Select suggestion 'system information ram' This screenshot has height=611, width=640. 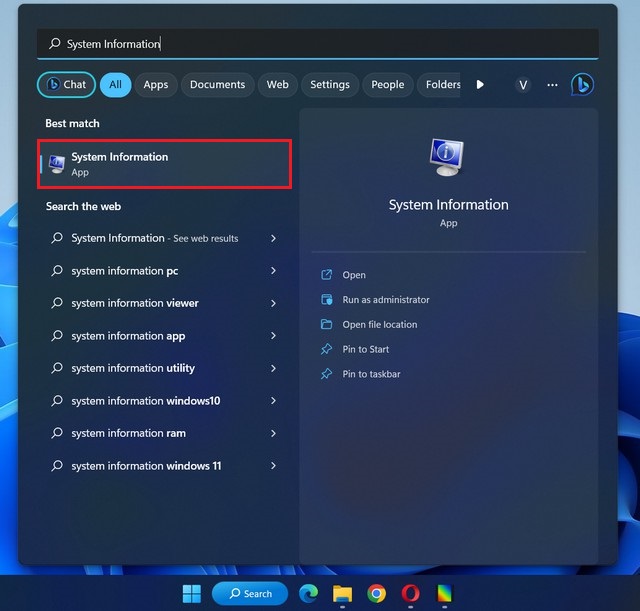164,433
